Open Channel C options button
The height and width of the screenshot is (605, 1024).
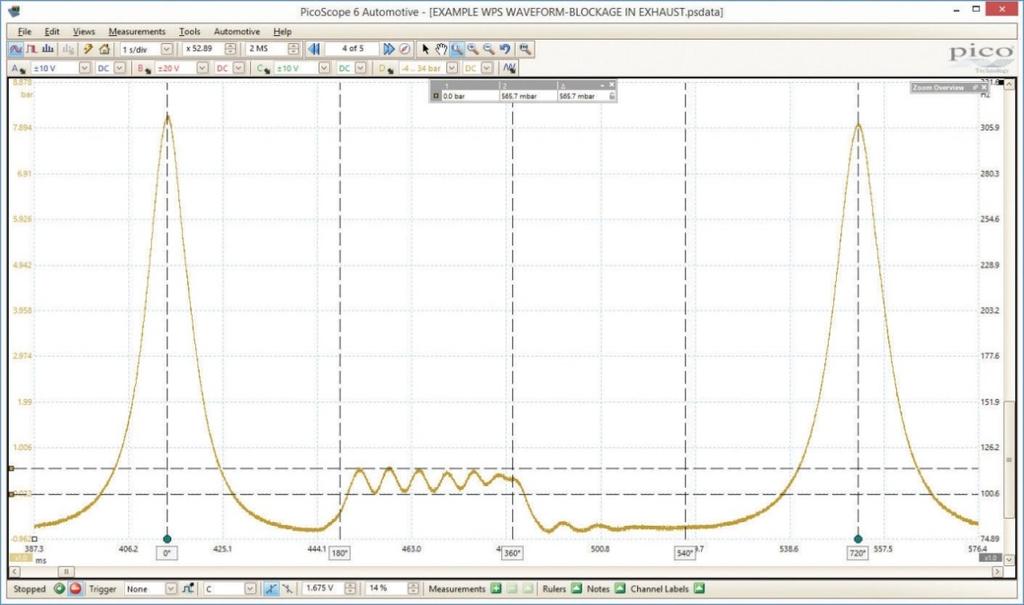pos(264,68)
